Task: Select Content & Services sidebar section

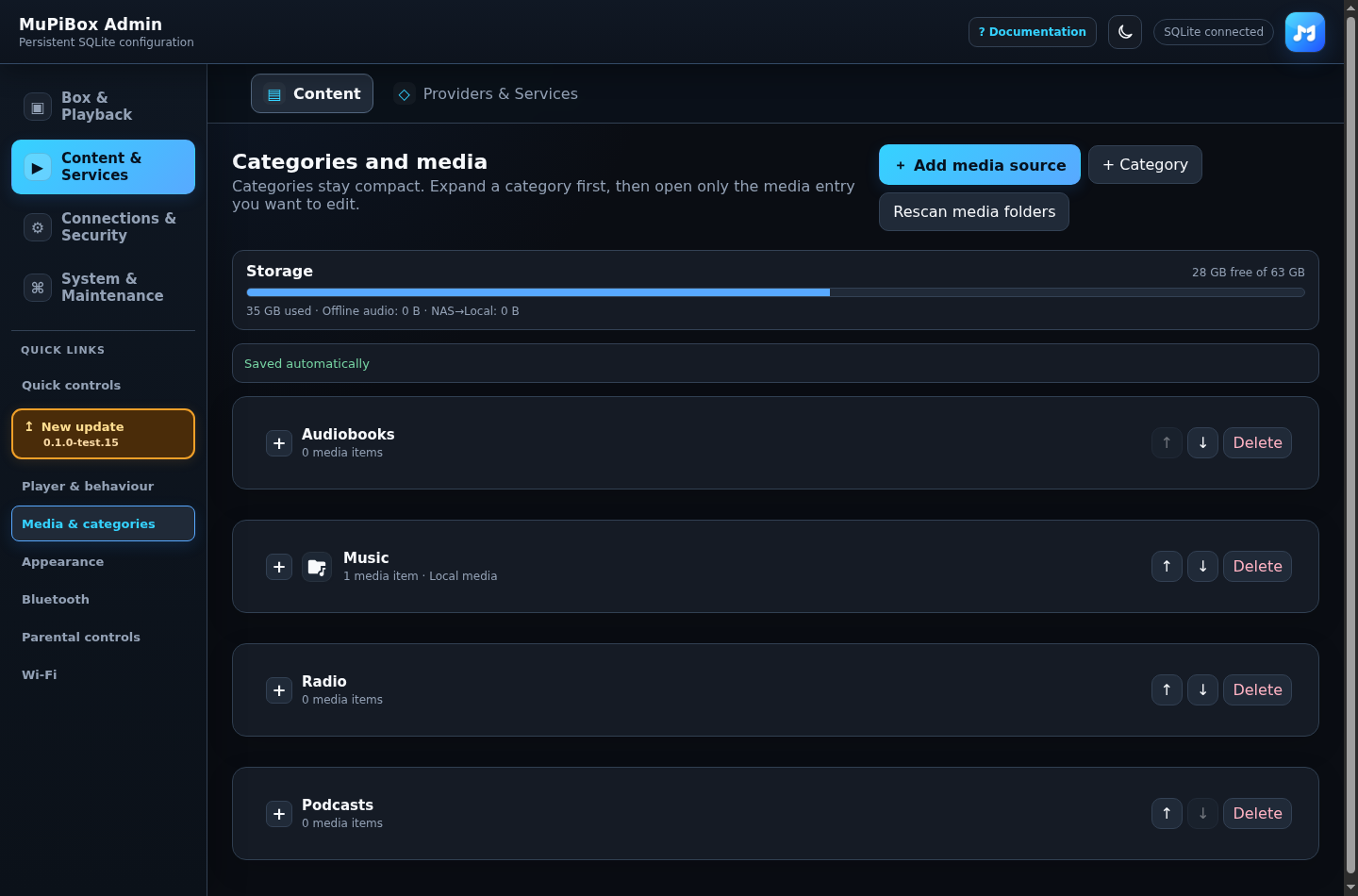Action: [103, 167]
